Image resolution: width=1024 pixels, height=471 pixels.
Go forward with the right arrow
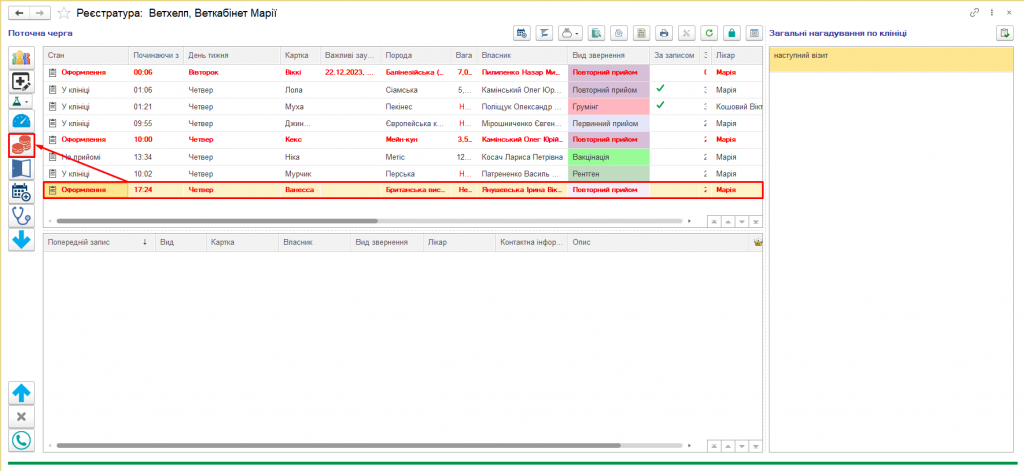pos(40,12)
